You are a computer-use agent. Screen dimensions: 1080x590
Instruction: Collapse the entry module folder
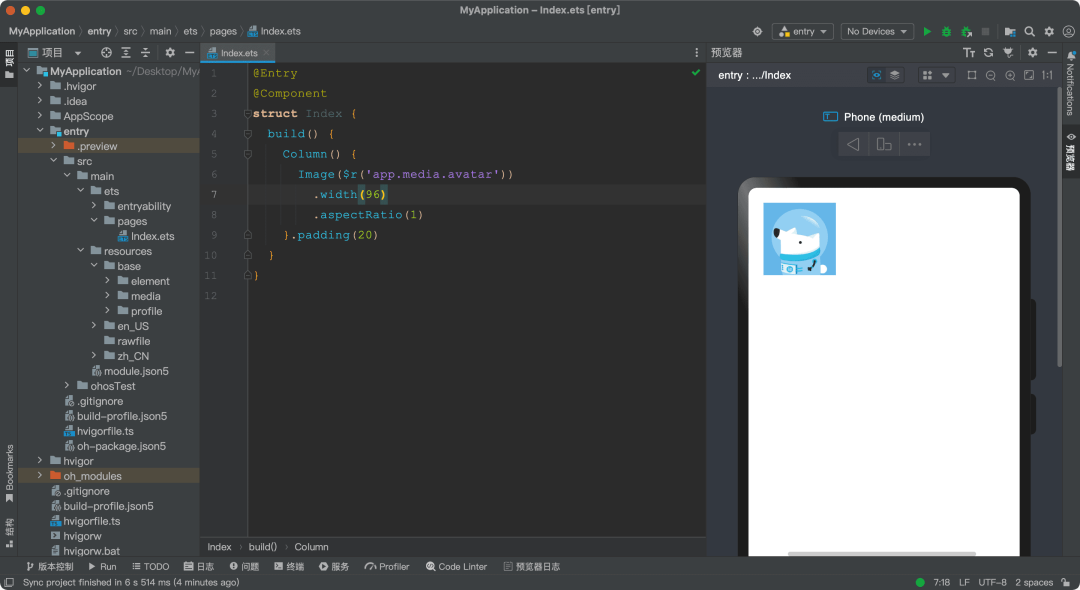coord(40,131)
